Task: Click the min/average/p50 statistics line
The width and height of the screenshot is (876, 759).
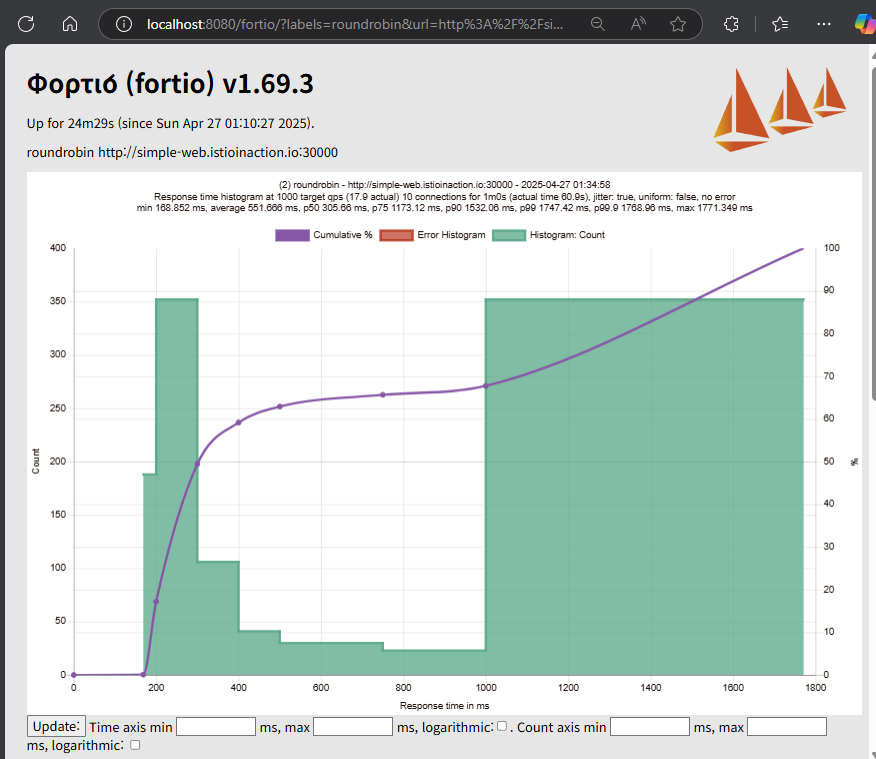Action: pos(444,208)
